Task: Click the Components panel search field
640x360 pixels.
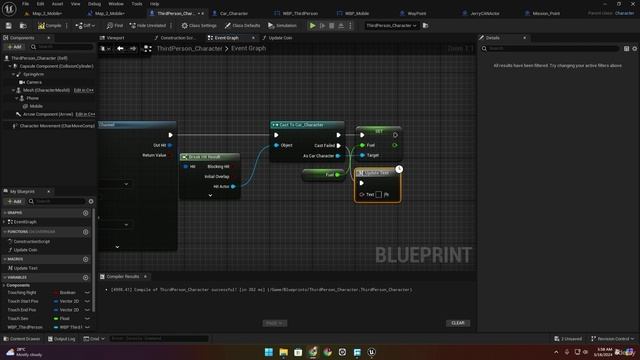Action: point(61,47)
